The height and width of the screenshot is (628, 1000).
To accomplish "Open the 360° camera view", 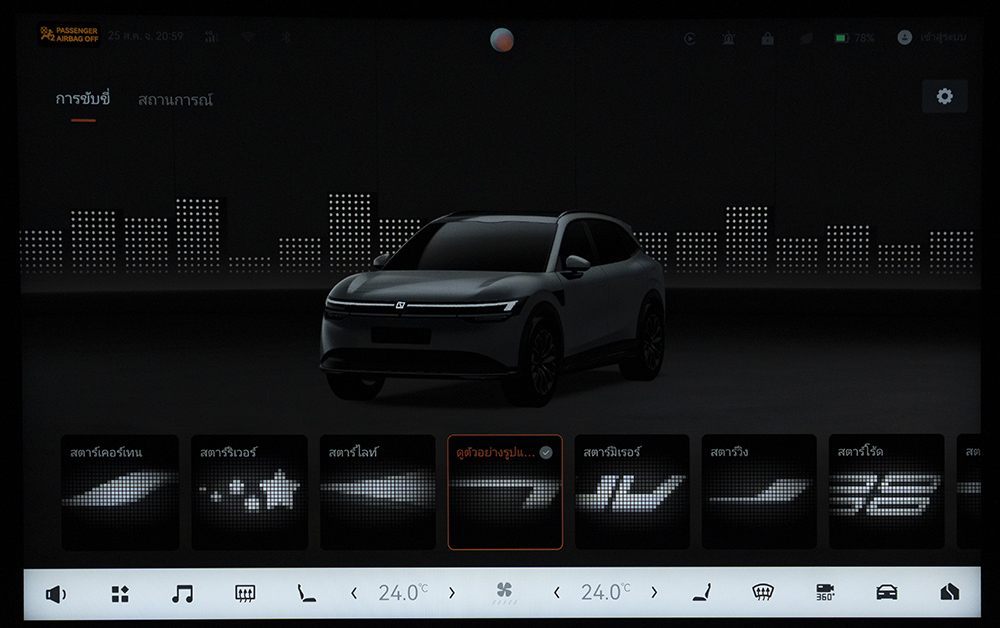I will tap(825, 592).
